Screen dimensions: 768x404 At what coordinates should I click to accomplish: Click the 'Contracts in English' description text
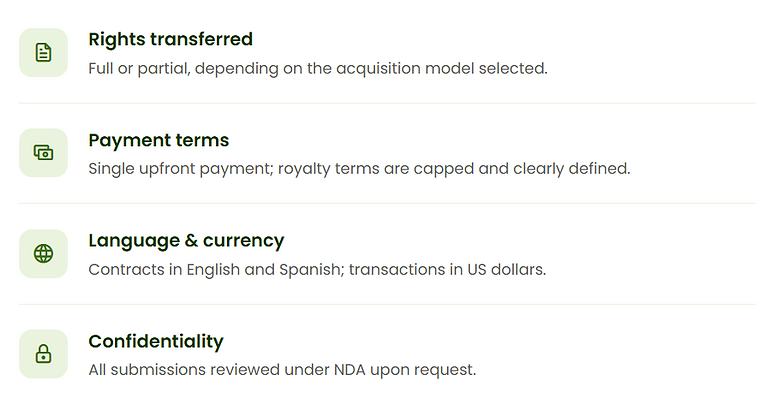(317, 270)
